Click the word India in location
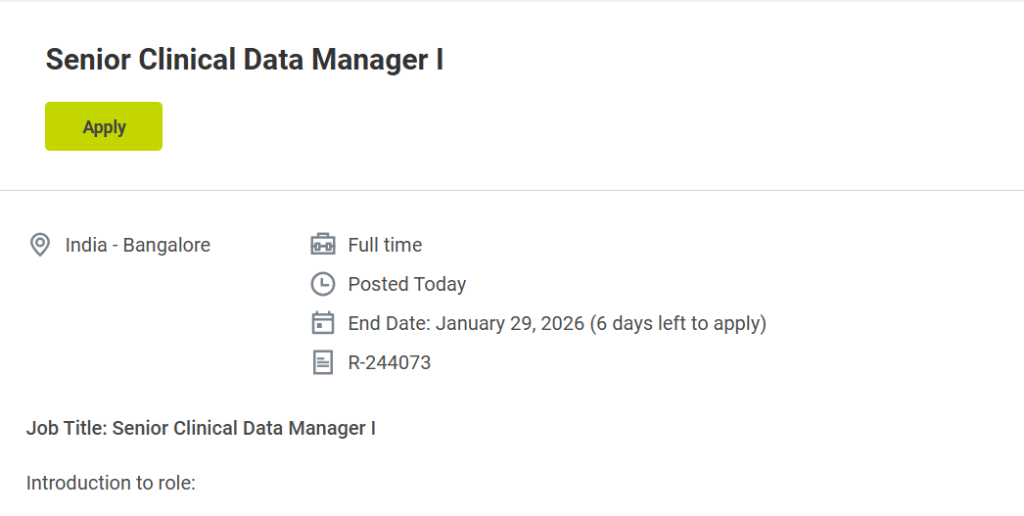1024x516 pixels. (86, 245)
